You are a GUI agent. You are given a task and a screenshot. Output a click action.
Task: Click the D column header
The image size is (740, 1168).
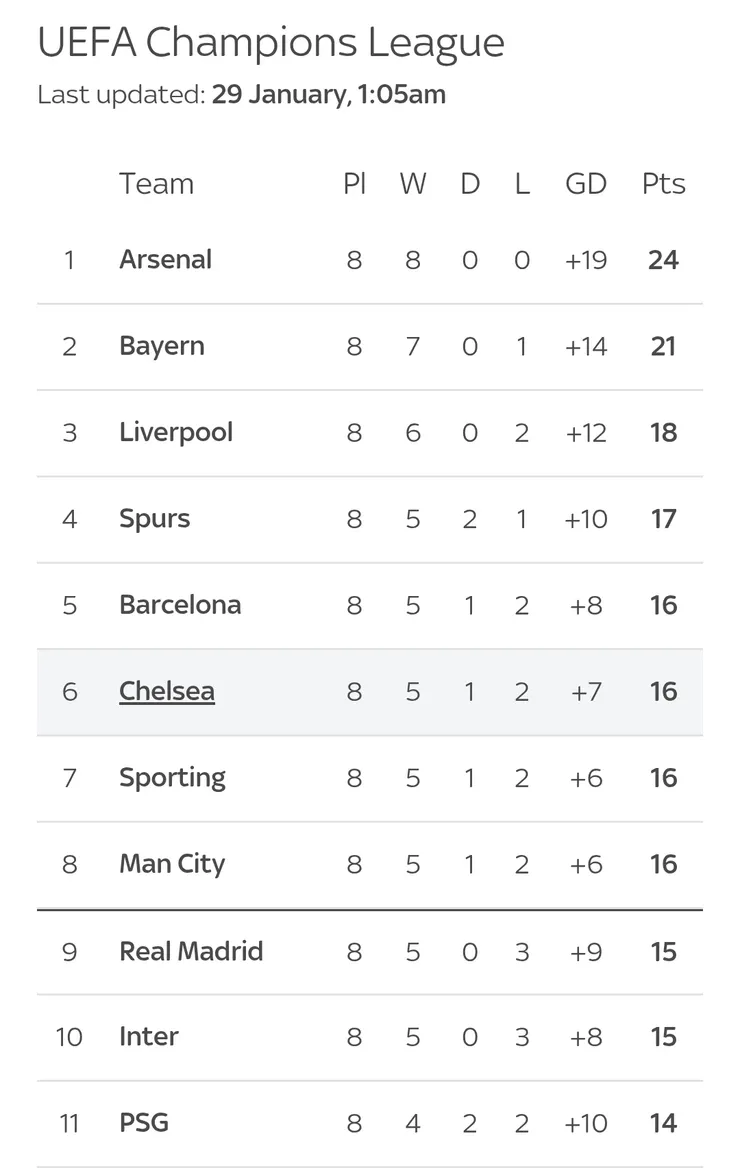tap(470, 184)
